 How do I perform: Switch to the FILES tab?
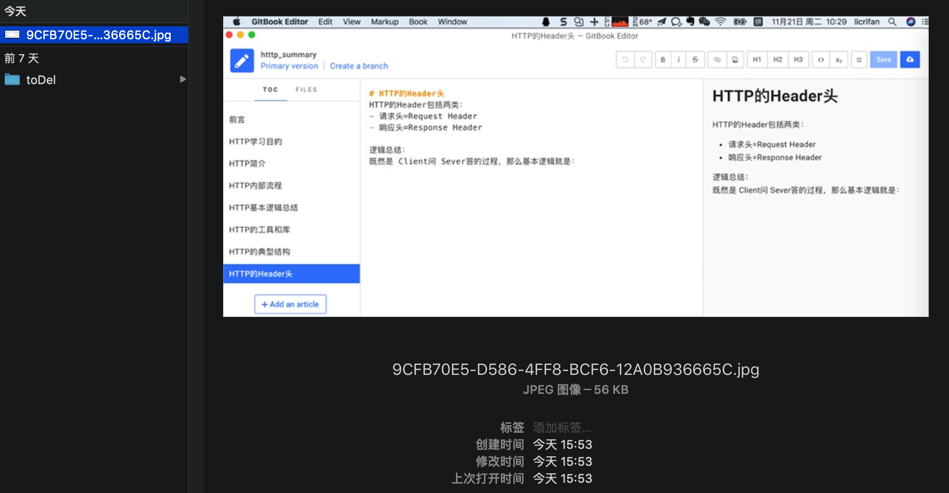[306, 90]
